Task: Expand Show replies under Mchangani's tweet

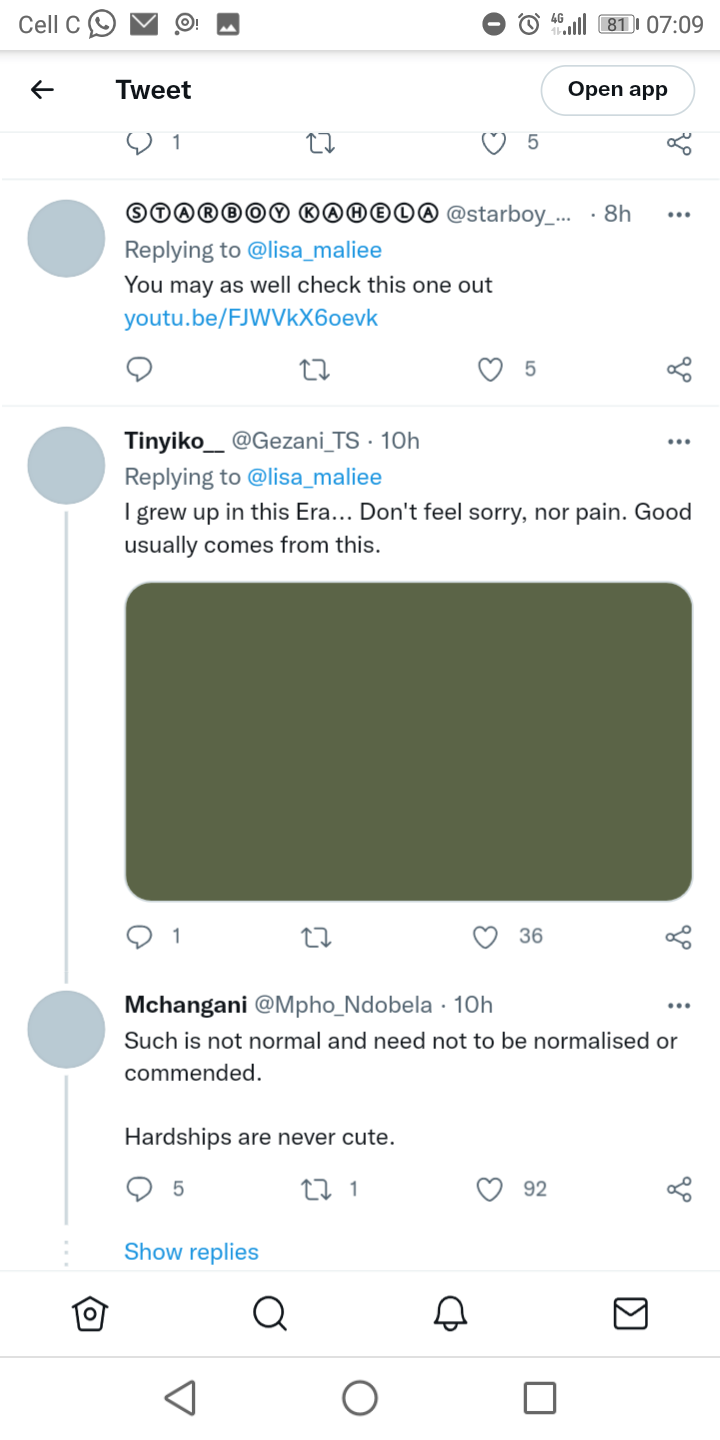Action: coord(191,1252)
